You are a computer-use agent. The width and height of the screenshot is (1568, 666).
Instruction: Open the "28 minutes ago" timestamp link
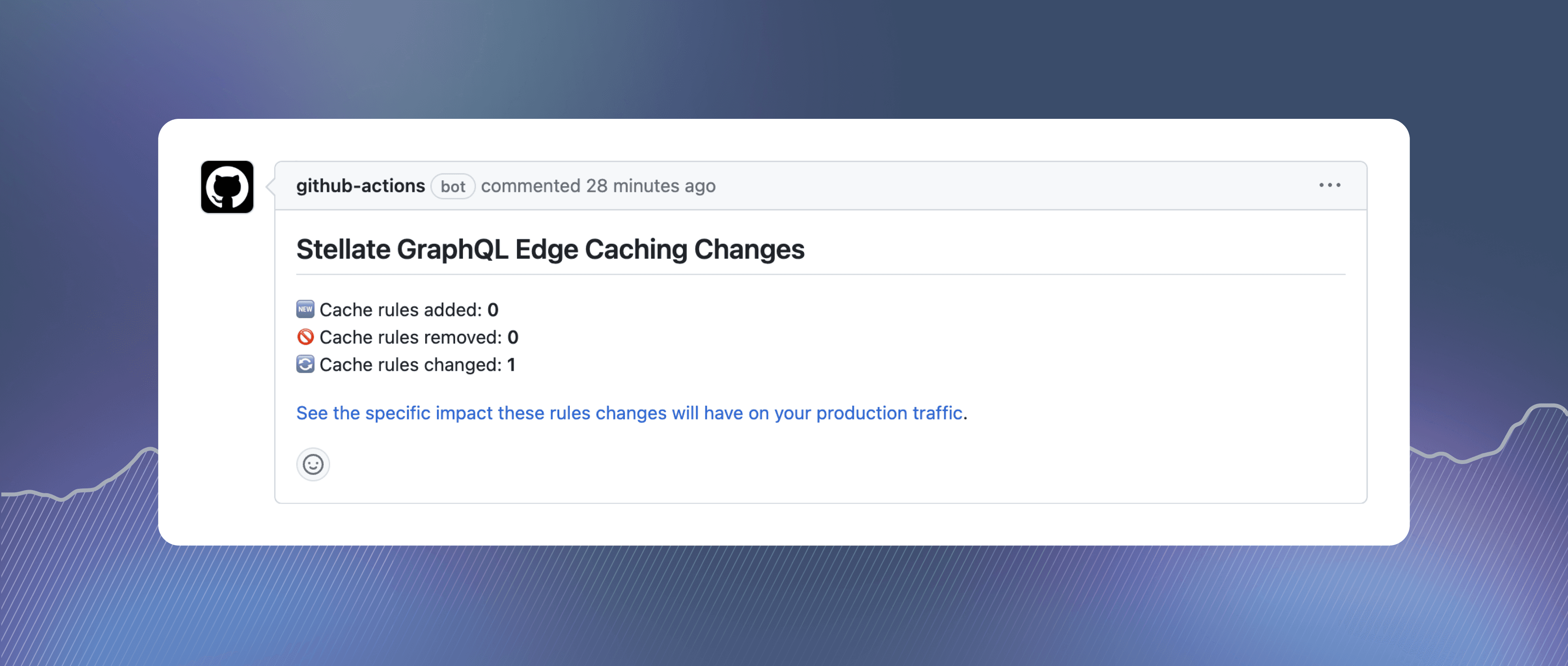point(651,185)
